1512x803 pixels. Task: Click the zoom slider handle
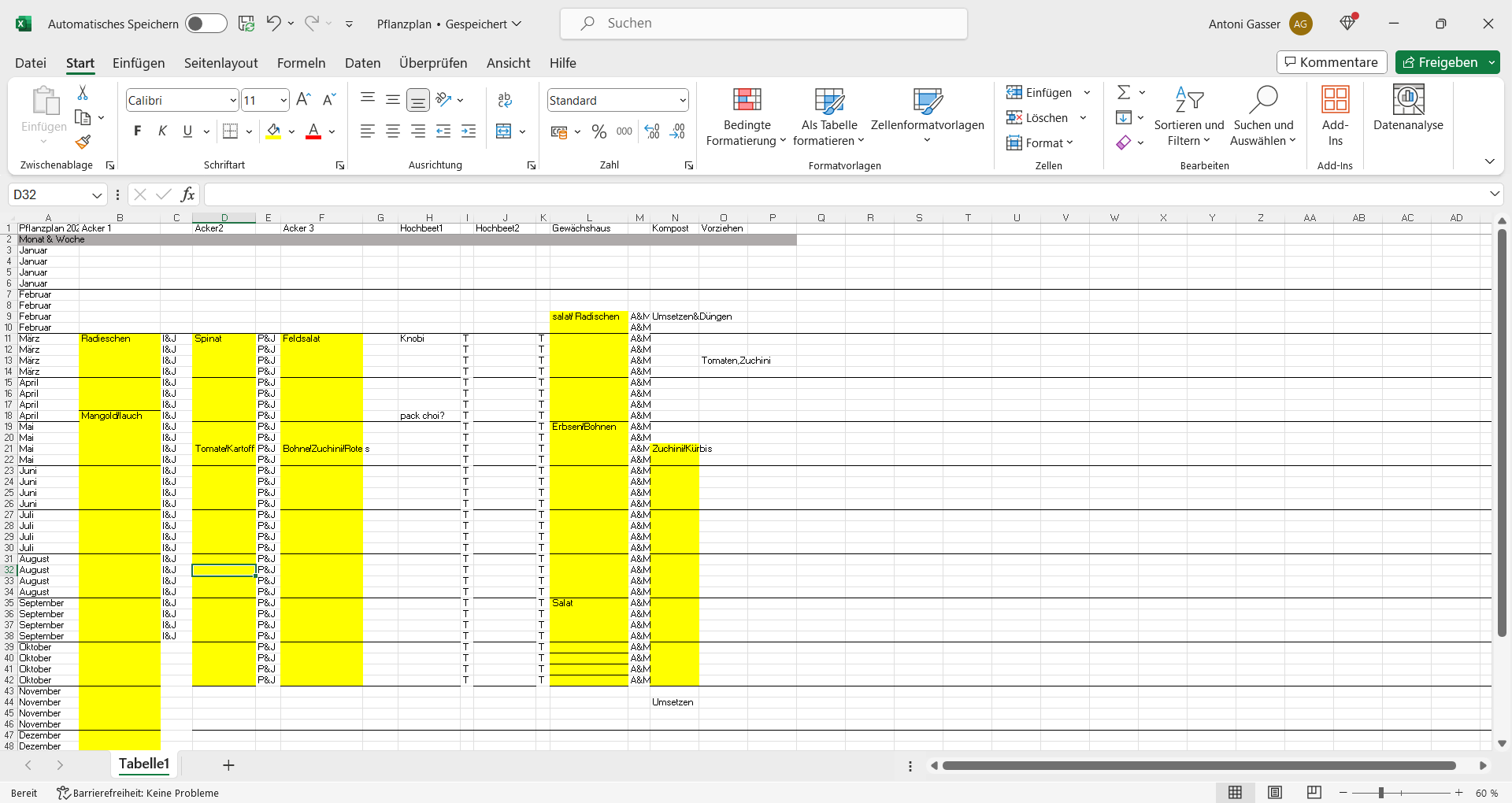pos(1380,793)
